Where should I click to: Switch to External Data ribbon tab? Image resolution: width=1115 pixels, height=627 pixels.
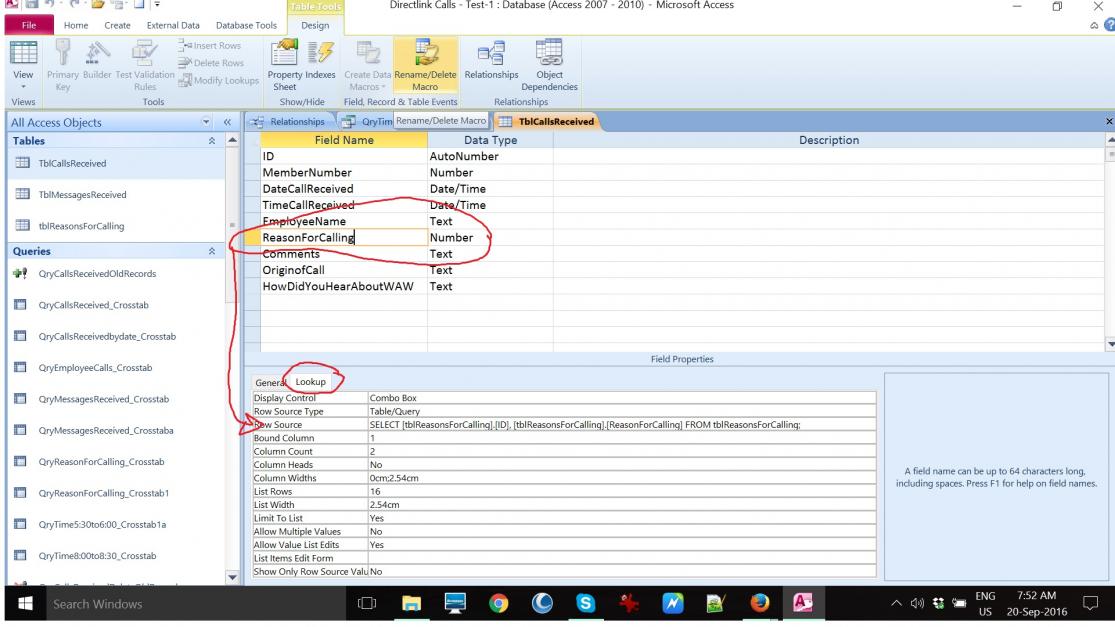click(173, 25)
